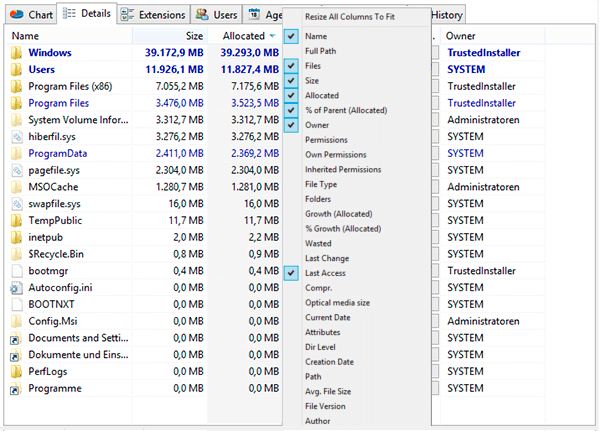
Task: Click the Allocated column sort arrow
Action: [x=272, y=36]
